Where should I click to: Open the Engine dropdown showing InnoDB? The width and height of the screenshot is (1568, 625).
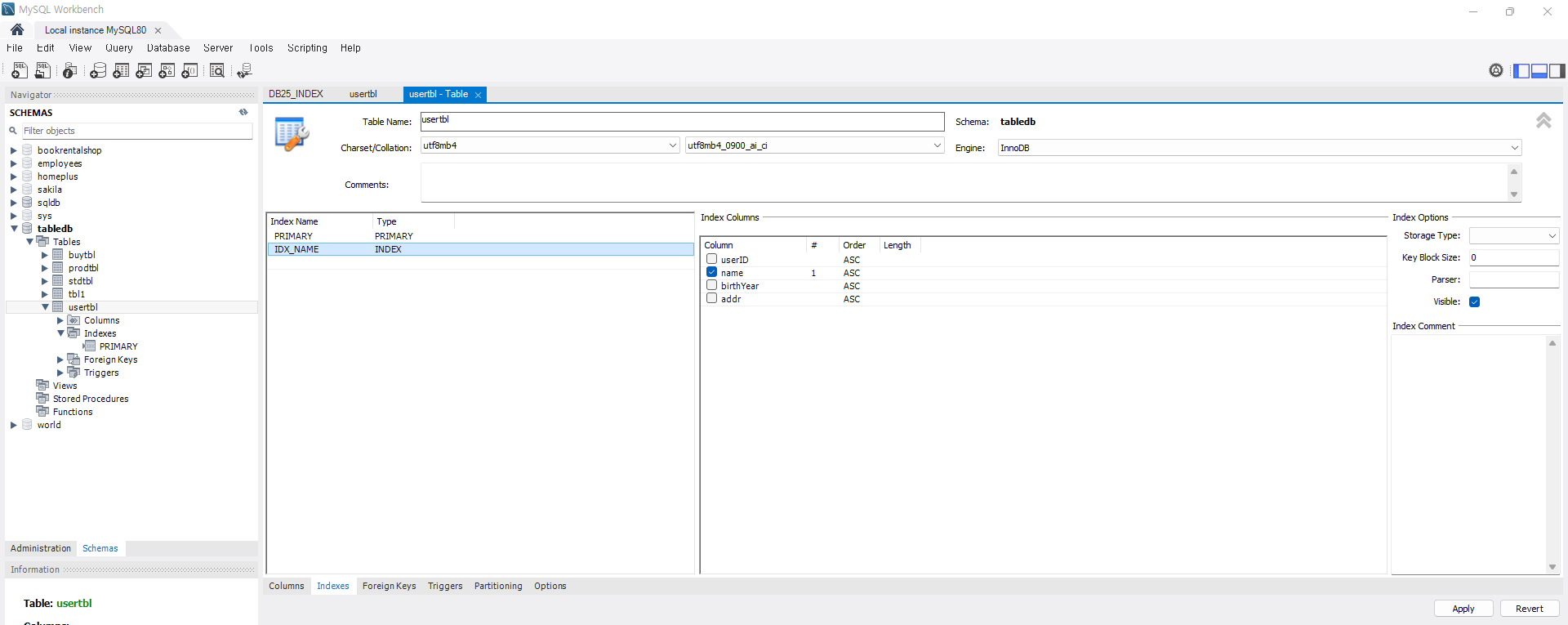[1259, 148]
